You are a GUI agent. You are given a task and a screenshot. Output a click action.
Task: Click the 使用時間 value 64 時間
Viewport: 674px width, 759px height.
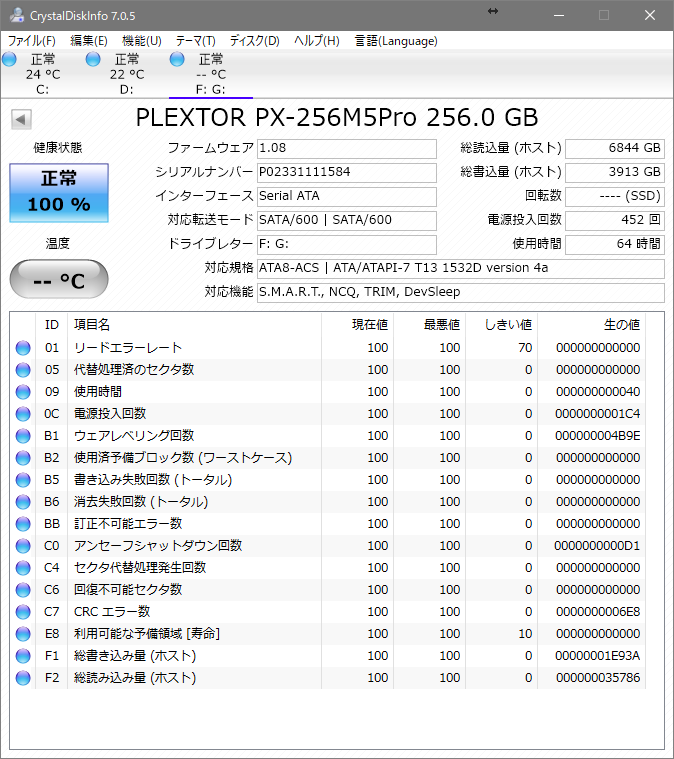point(615,244)
